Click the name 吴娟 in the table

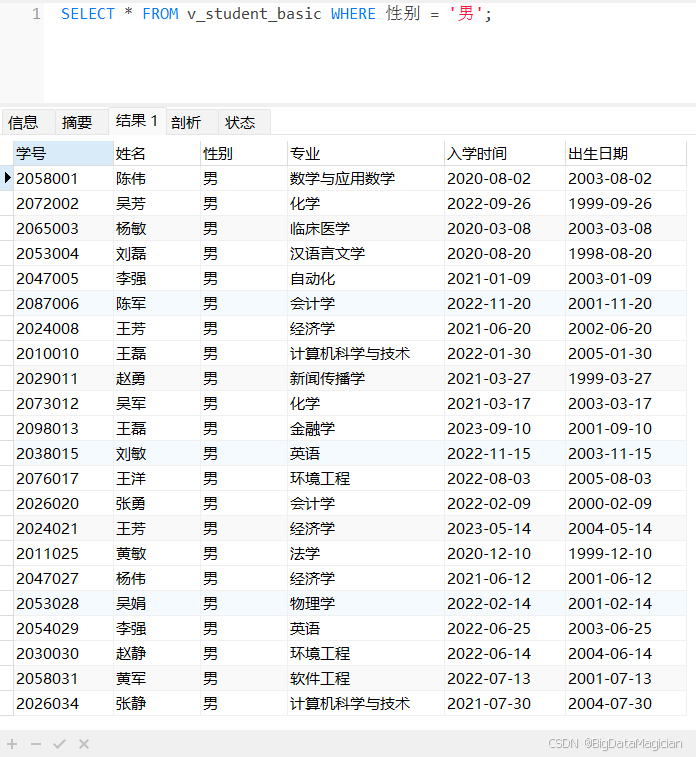pyautogui.click(x=157, y=603)
